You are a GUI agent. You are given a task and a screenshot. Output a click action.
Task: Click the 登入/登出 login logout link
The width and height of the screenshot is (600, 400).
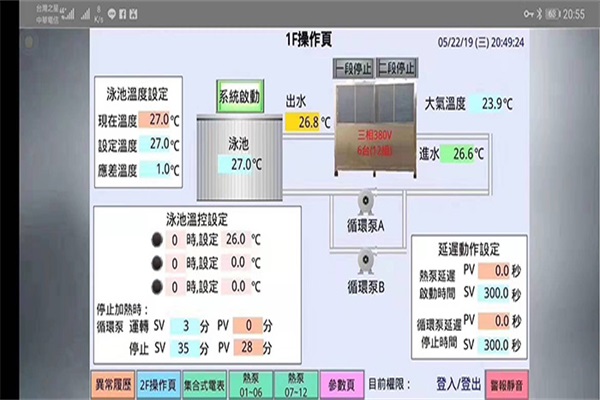[458, 384]
